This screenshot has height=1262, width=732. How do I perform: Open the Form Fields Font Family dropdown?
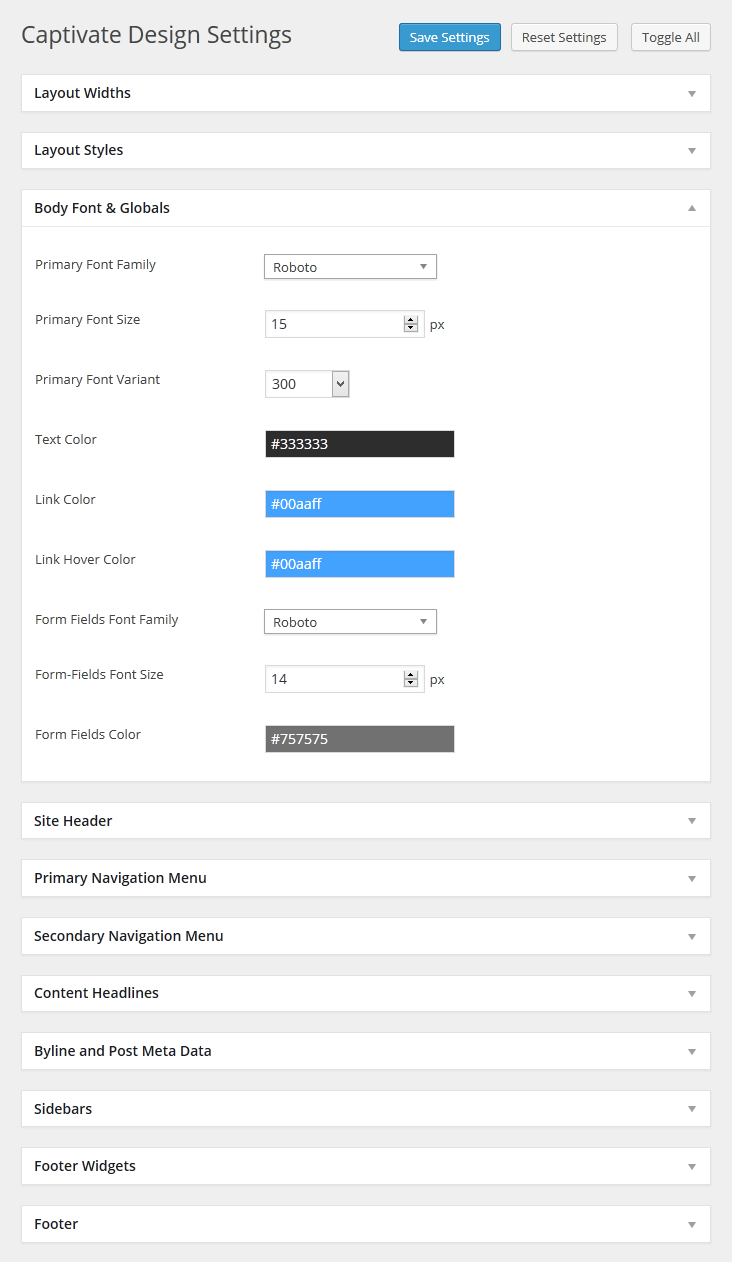pyautogui.click(x=350, y=622)
